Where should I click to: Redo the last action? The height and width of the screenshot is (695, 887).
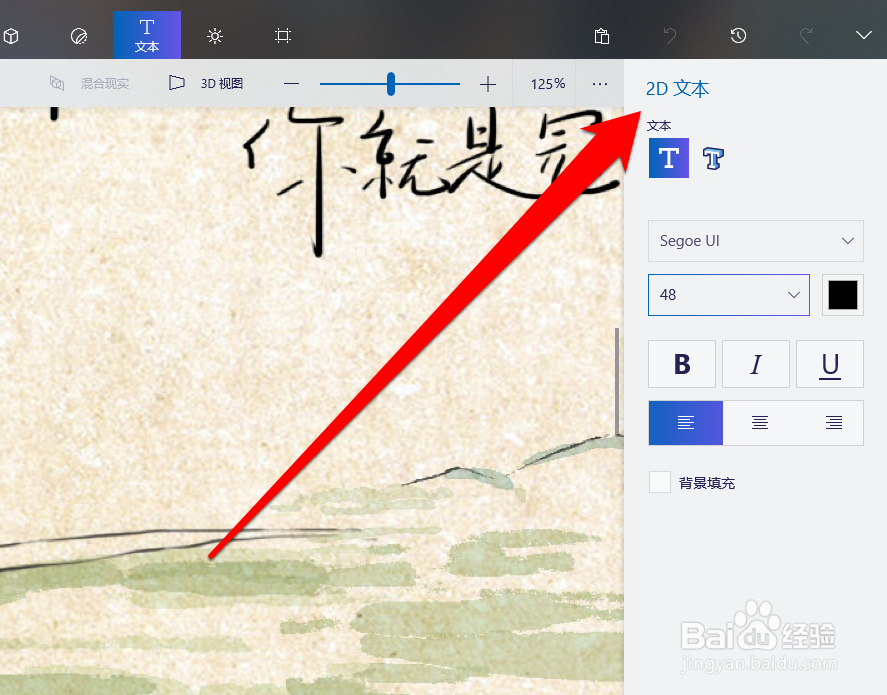[x=806, y=36]
